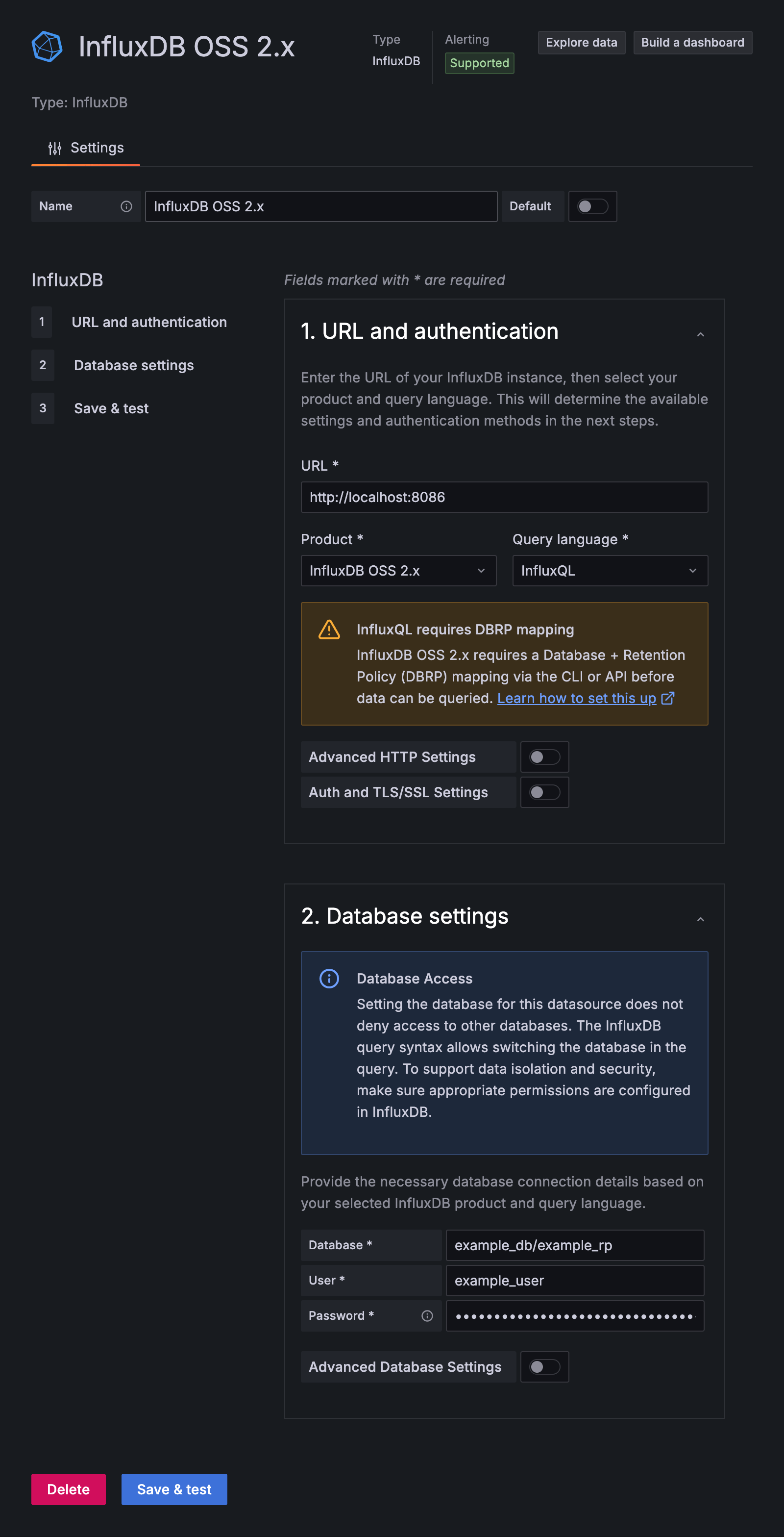Click the external link icon after setup link

(668, 698)
